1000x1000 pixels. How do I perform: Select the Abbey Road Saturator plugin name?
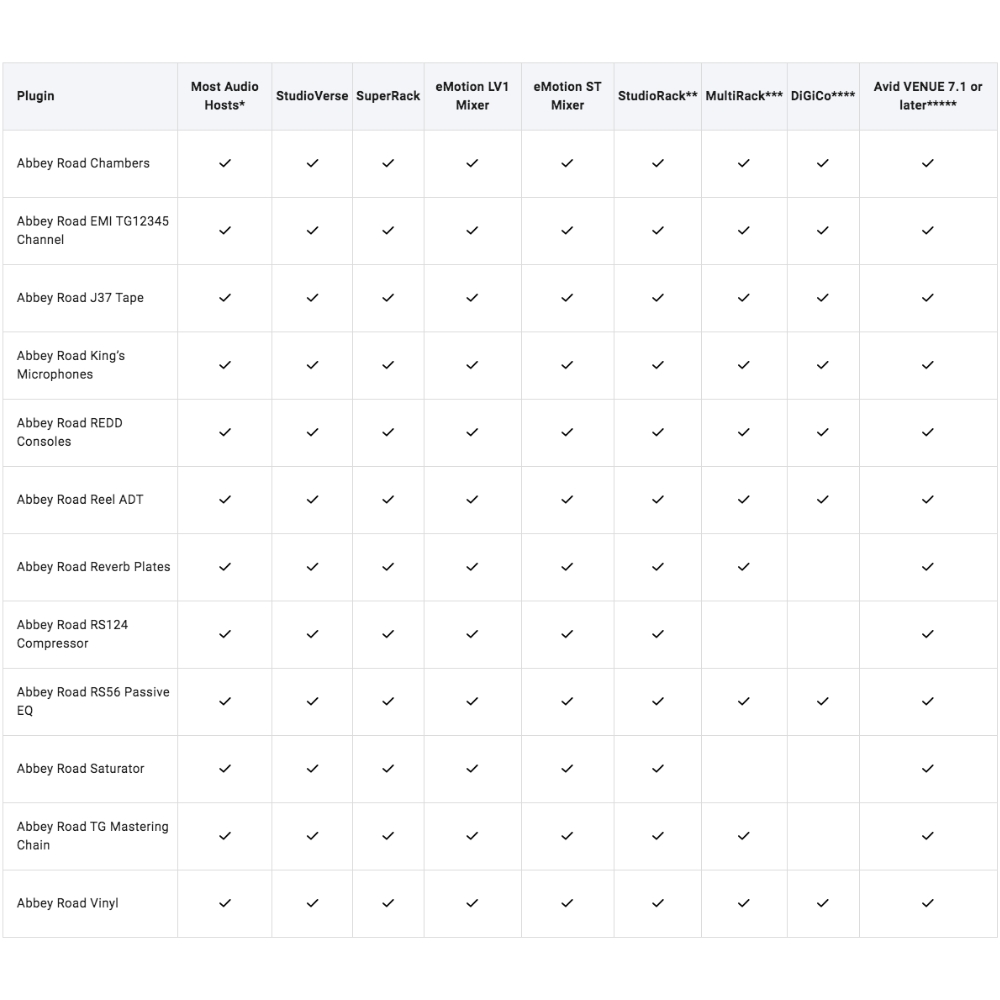[x=81, y=768]
